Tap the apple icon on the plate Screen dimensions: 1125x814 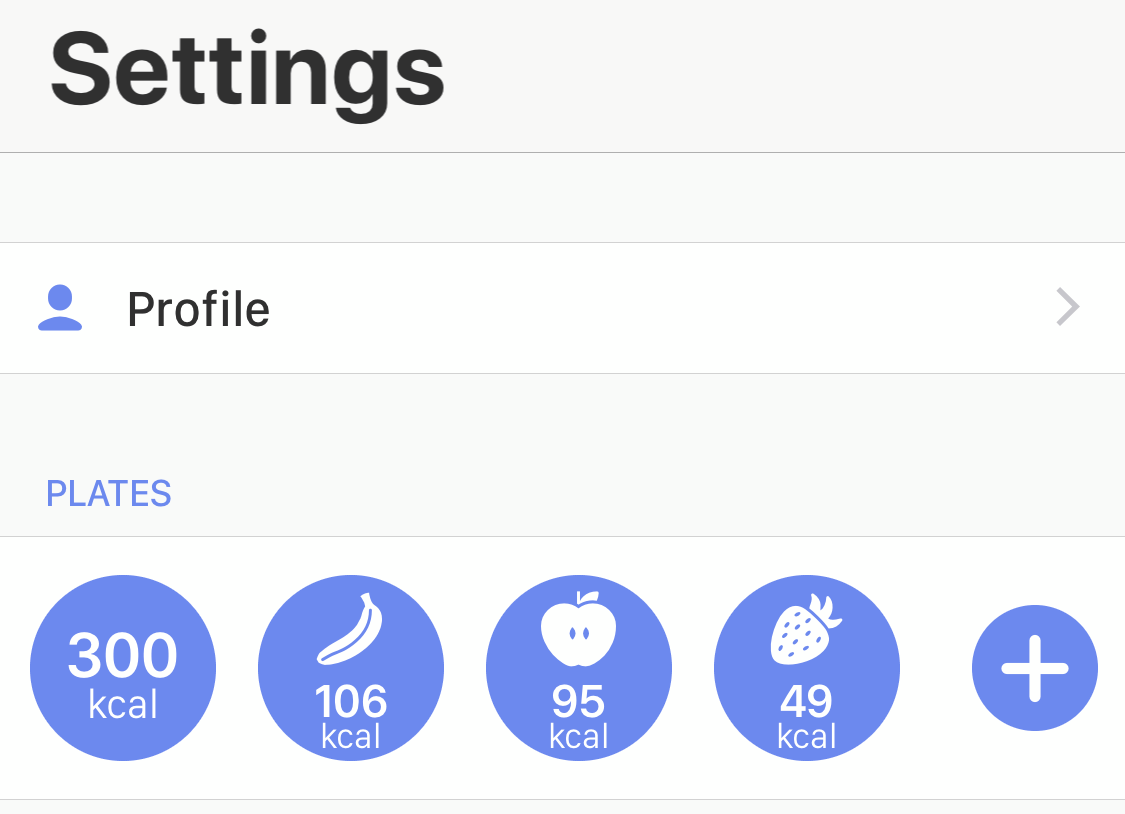point(578,629)
